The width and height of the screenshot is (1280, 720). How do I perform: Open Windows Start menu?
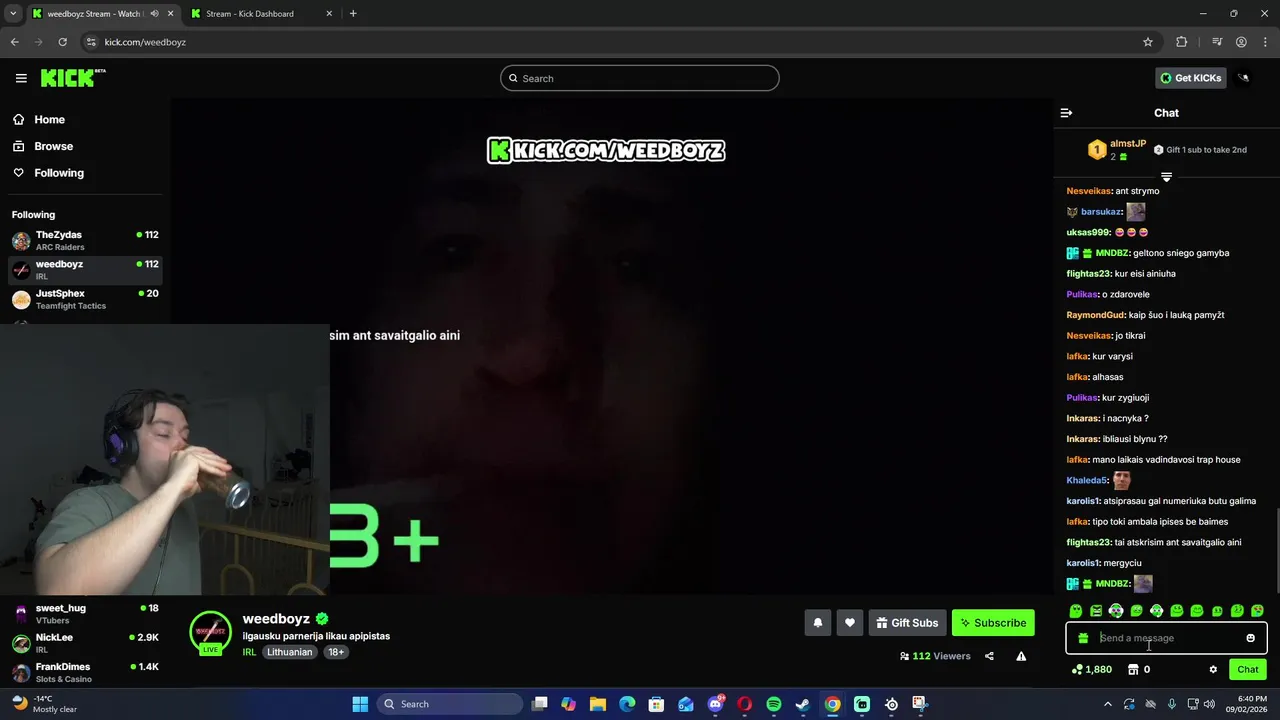click(360, 704)
